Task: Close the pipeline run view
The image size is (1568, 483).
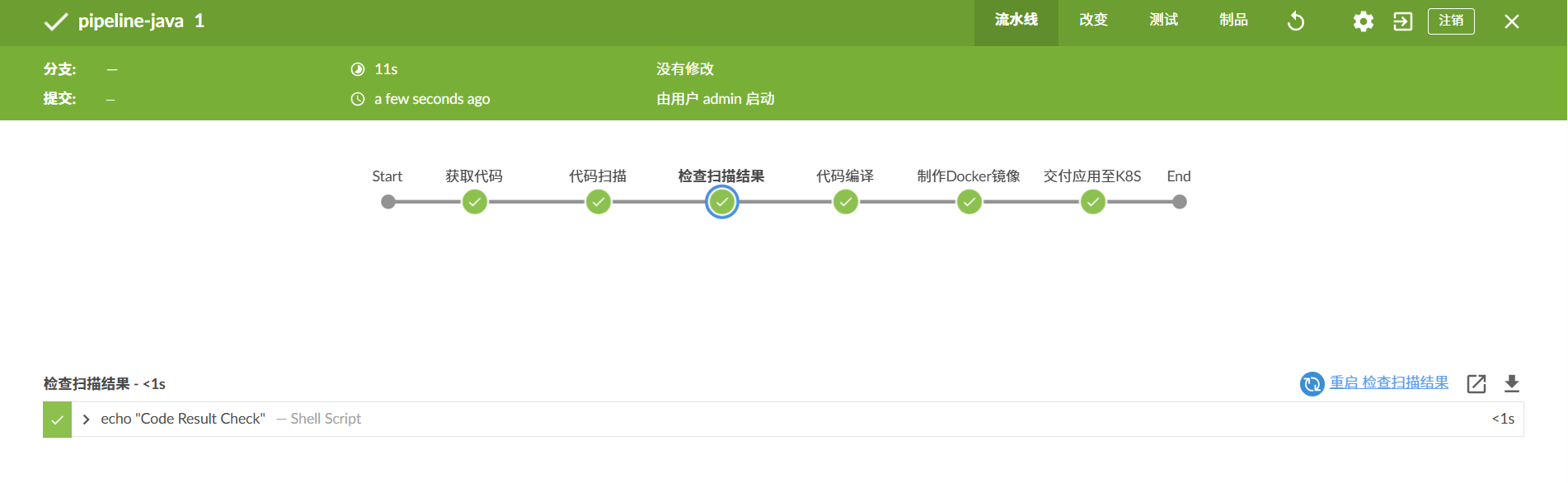Action: 1511,21
